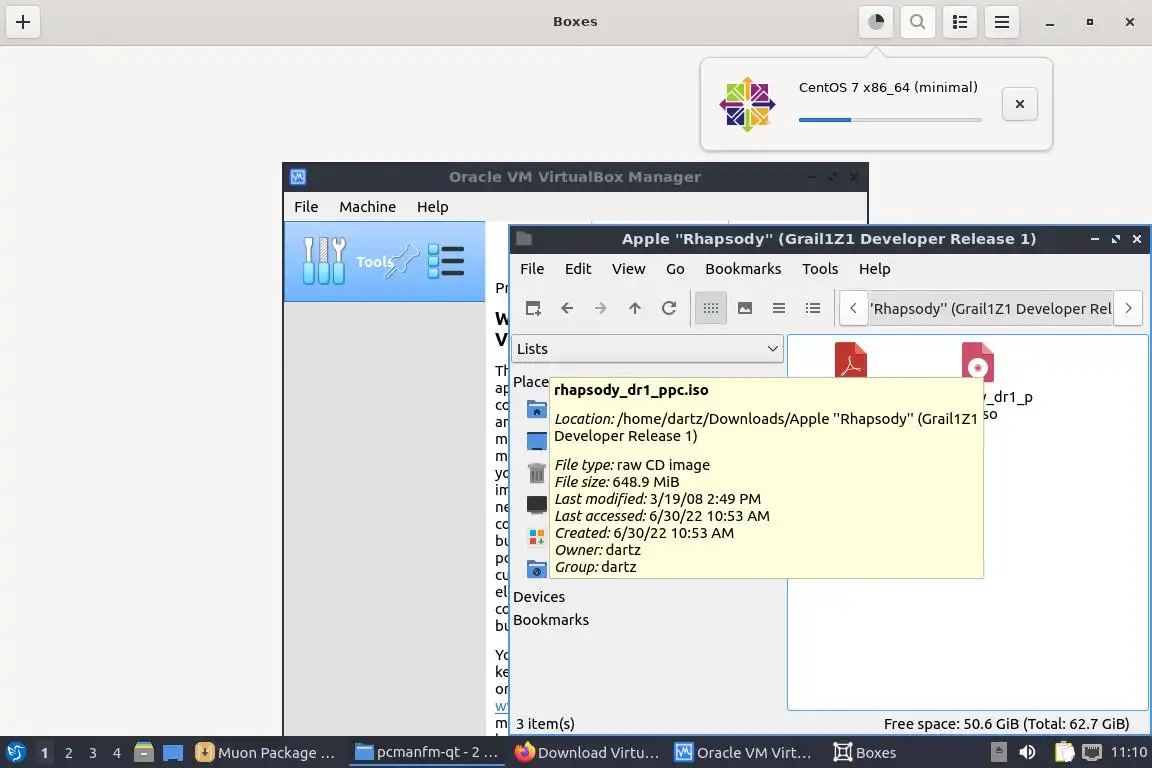Switch to Muon Package Manager taskbar entry

[x=266, y=753]
